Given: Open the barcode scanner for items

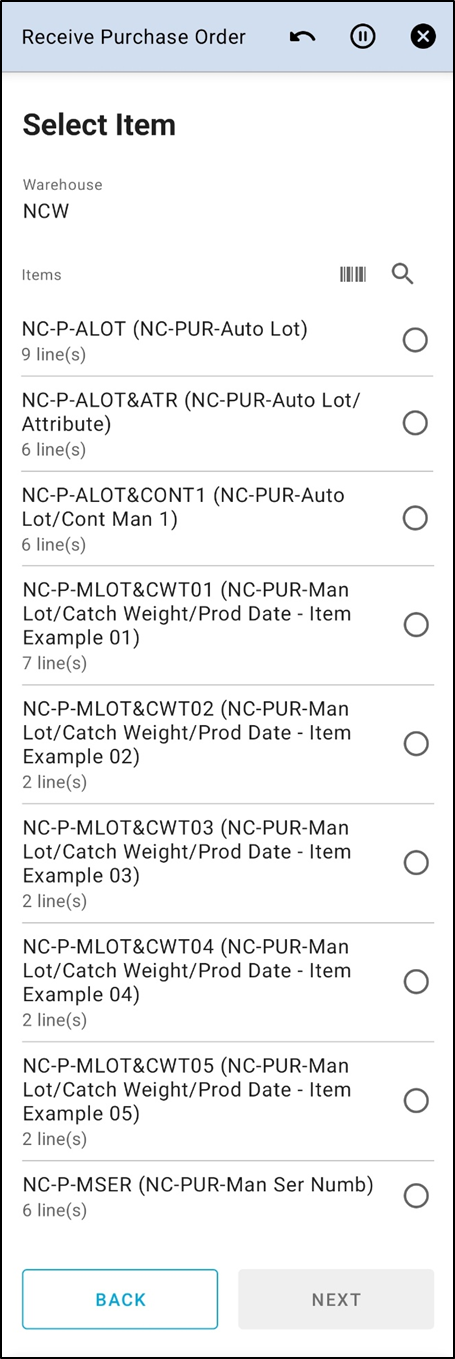Looking at the screenshot, I should (353, 274).
